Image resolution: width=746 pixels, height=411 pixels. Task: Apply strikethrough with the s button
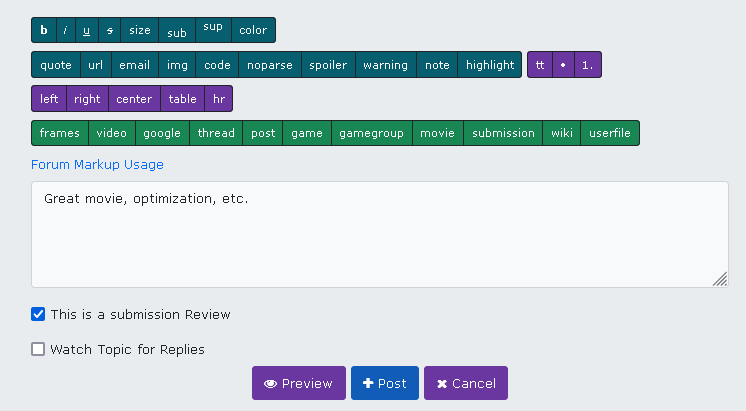pos(109,30)
